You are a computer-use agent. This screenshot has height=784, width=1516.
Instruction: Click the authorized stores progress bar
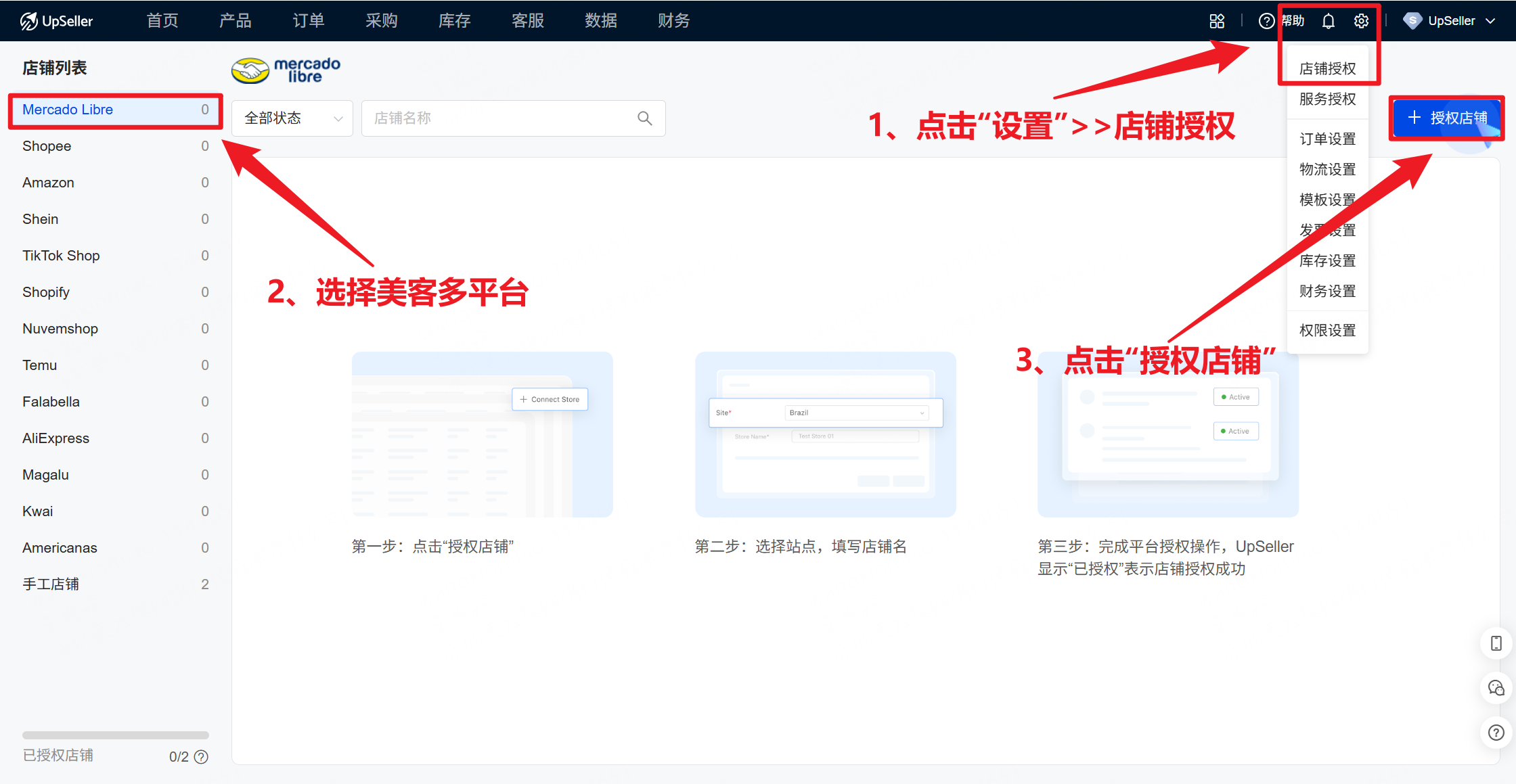point(115,735)
